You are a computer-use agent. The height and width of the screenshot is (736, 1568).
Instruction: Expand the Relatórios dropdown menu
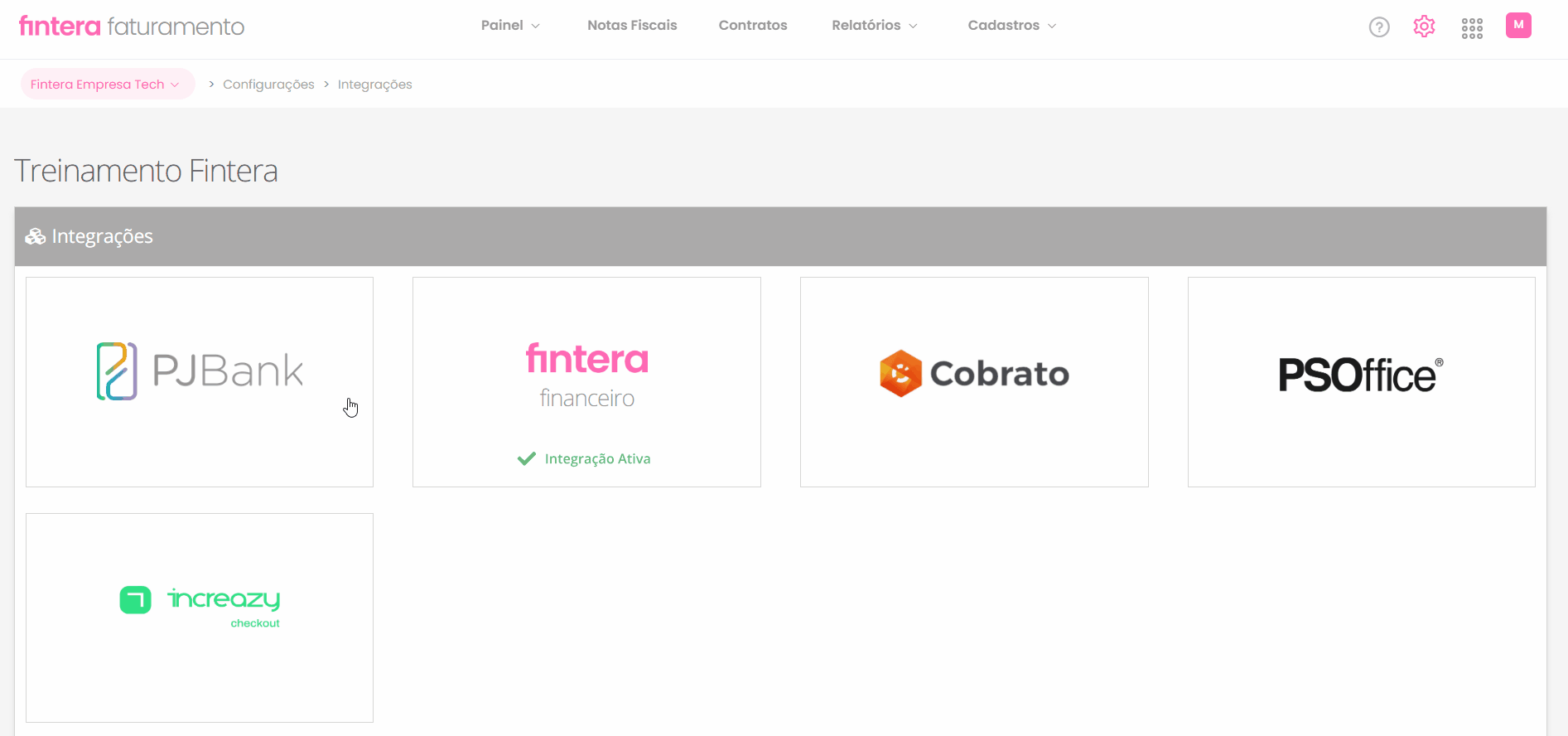point(875,25)
